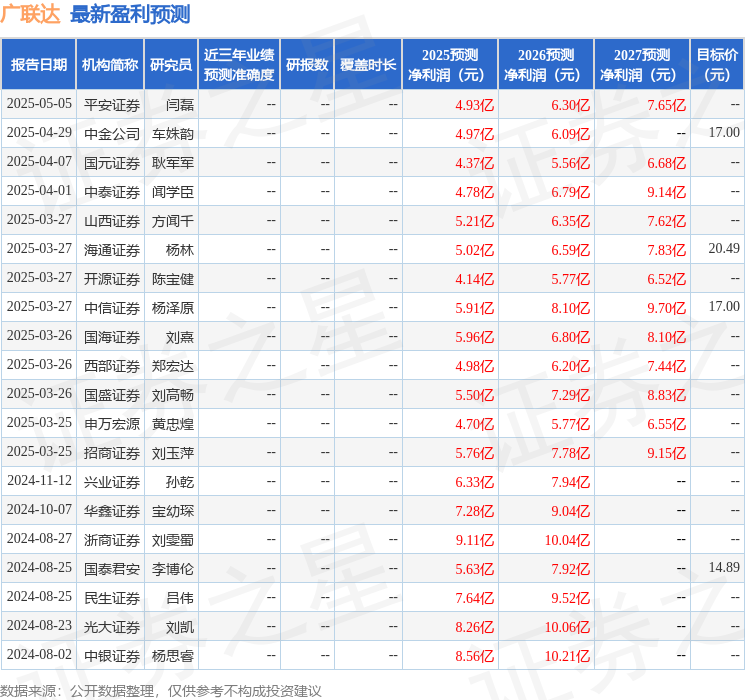The height and width of the screenshot is (700, 745).
Task: Select the 2025-05-05 date cell
Action: 39,104
